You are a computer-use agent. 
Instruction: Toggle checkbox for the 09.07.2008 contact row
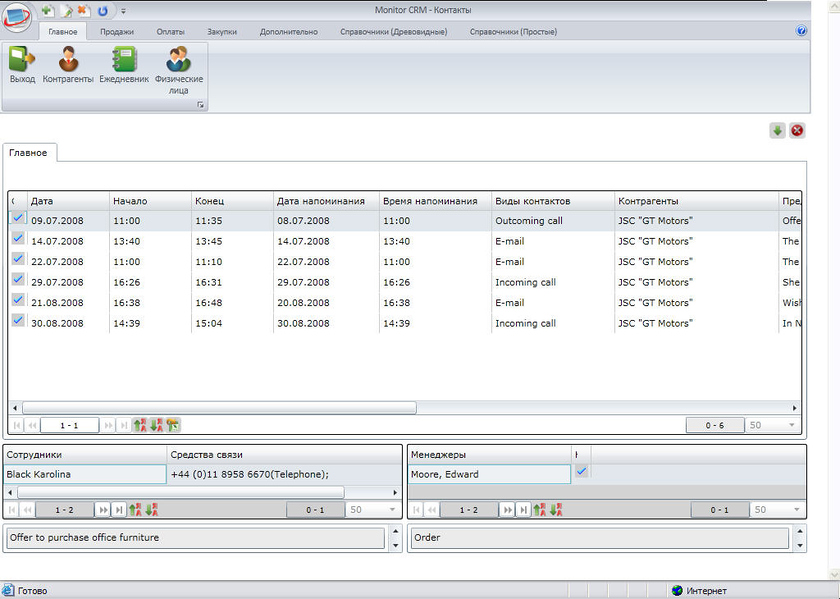coord(18,219)
